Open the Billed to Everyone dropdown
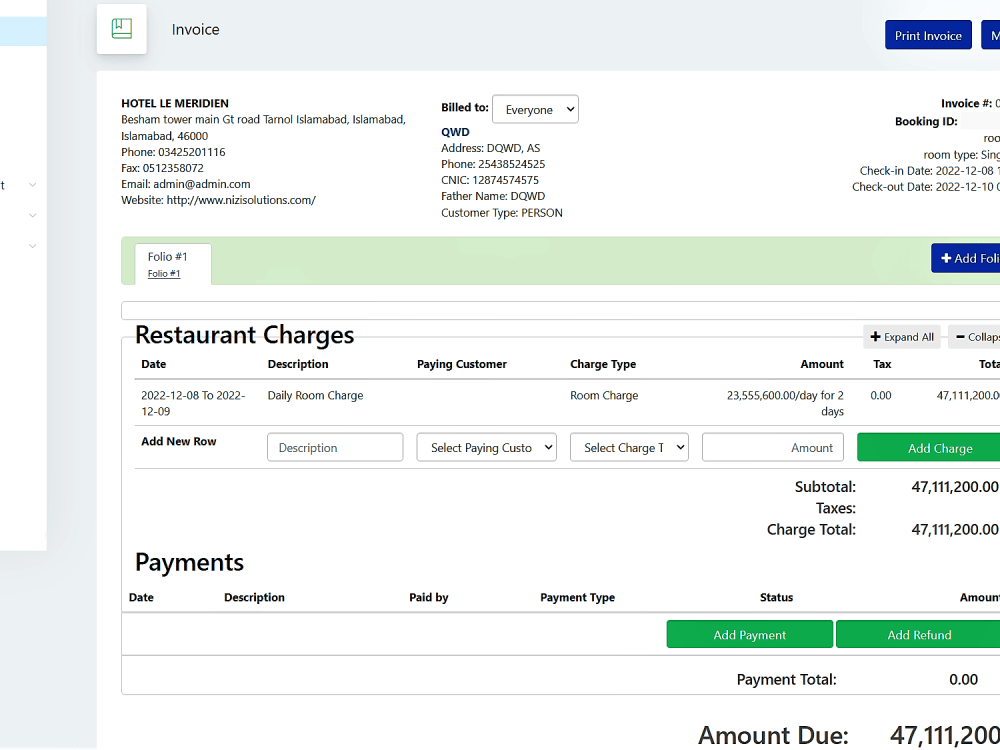The image size is (1000, 750). pyautogui.click(x=535, y=110)
